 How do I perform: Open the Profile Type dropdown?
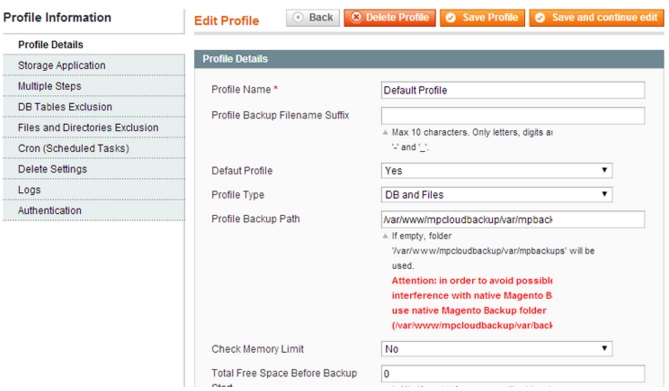[496, 195]
